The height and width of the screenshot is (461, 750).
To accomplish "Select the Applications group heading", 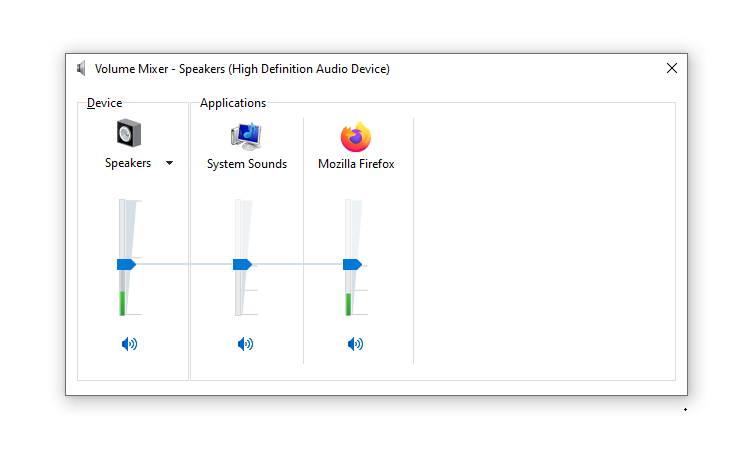I will (233, 103).
